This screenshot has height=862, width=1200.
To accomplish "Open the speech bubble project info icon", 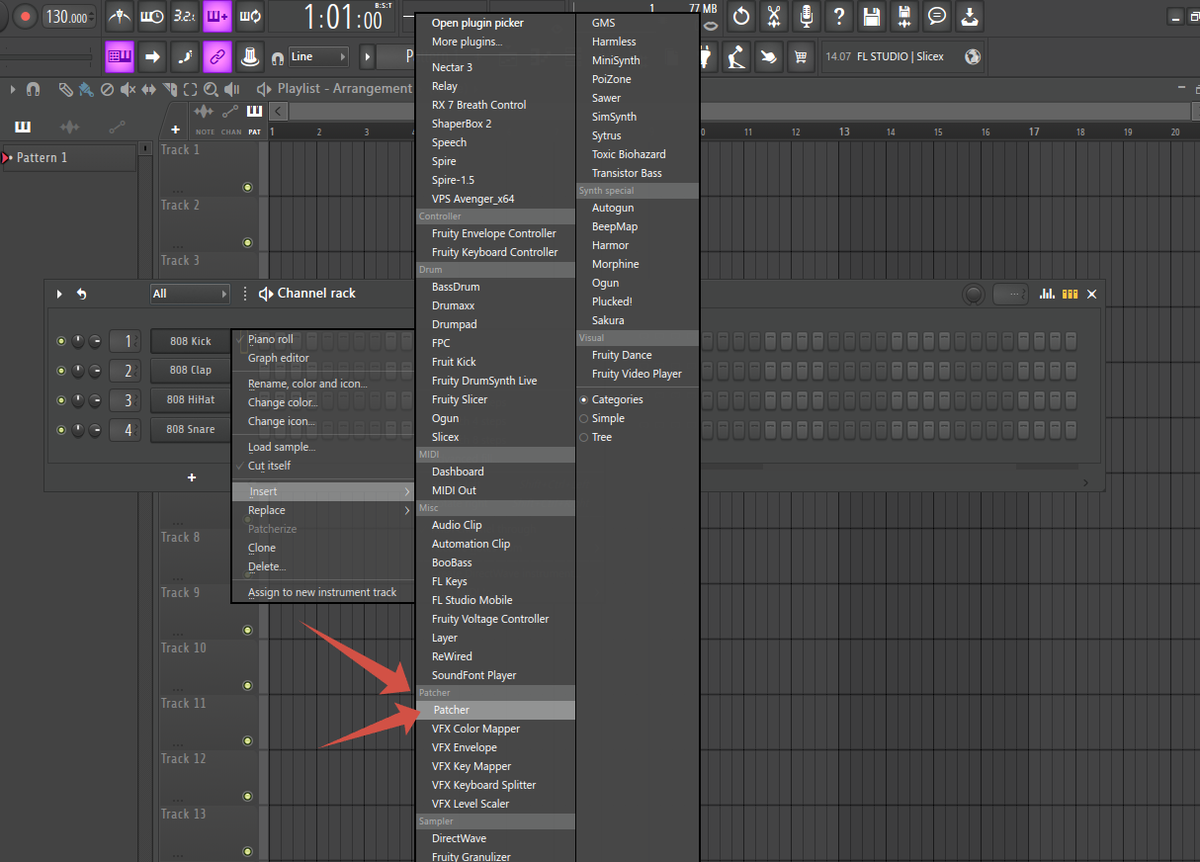I will click(x=937, y=16).
